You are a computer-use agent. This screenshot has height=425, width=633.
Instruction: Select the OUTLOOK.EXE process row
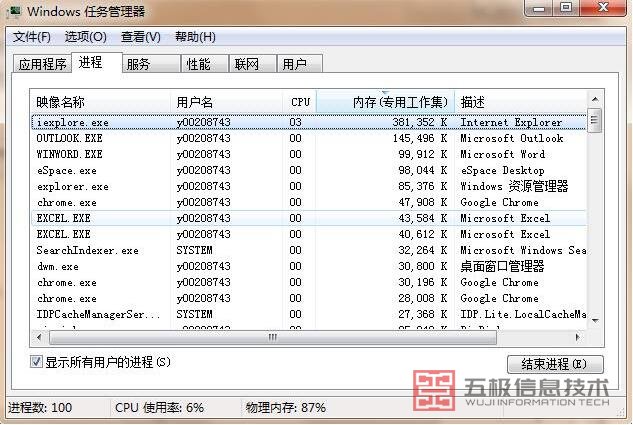pos(309,138)
